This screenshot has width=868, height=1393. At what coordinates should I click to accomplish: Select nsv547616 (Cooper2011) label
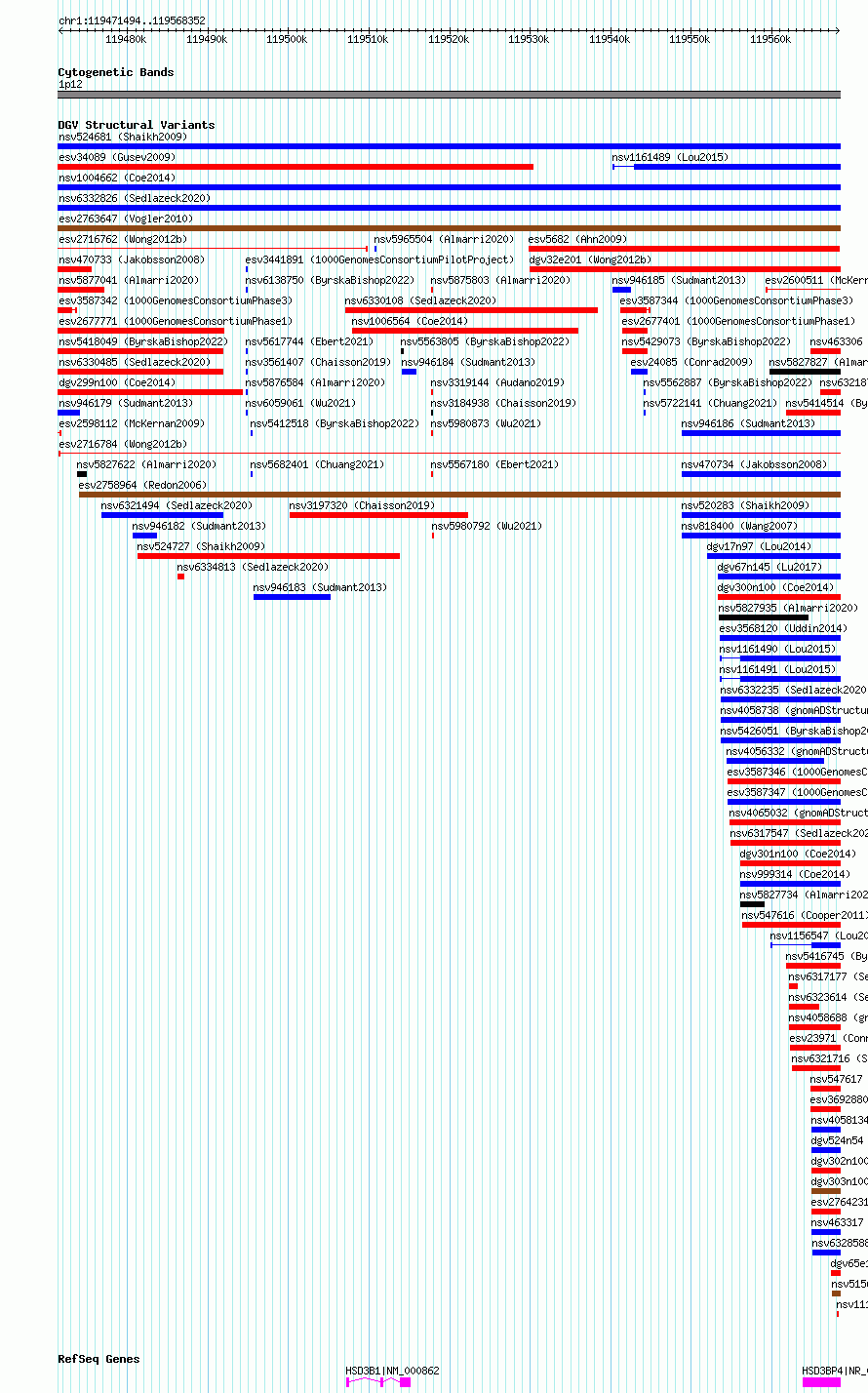[x=805, y=915]
